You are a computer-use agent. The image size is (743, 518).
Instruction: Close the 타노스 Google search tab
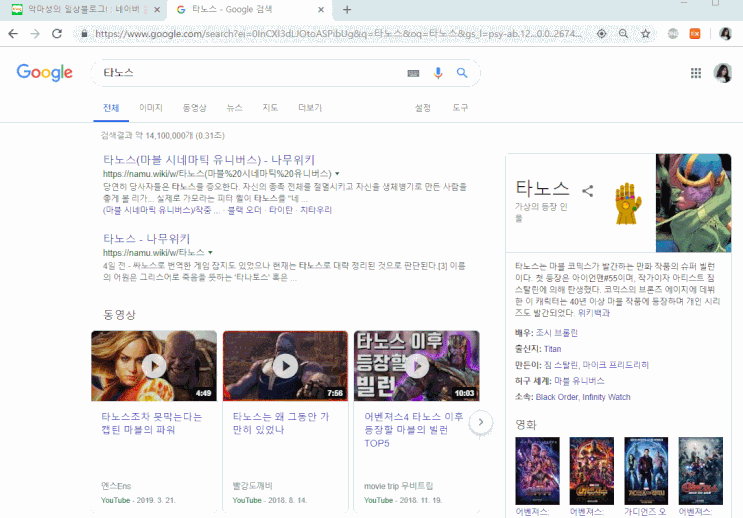(x=321, y=9)
